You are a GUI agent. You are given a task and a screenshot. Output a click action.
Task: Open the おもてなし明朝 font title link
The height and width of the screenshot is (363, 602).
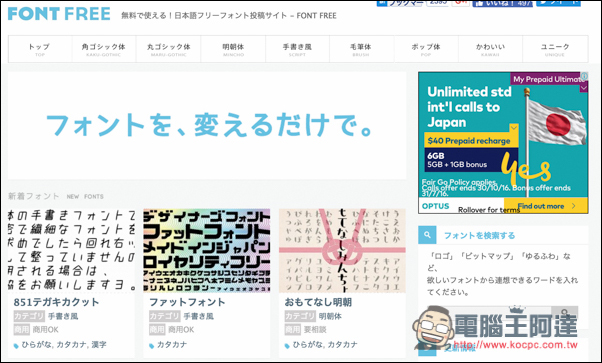(x=318, y=302)
